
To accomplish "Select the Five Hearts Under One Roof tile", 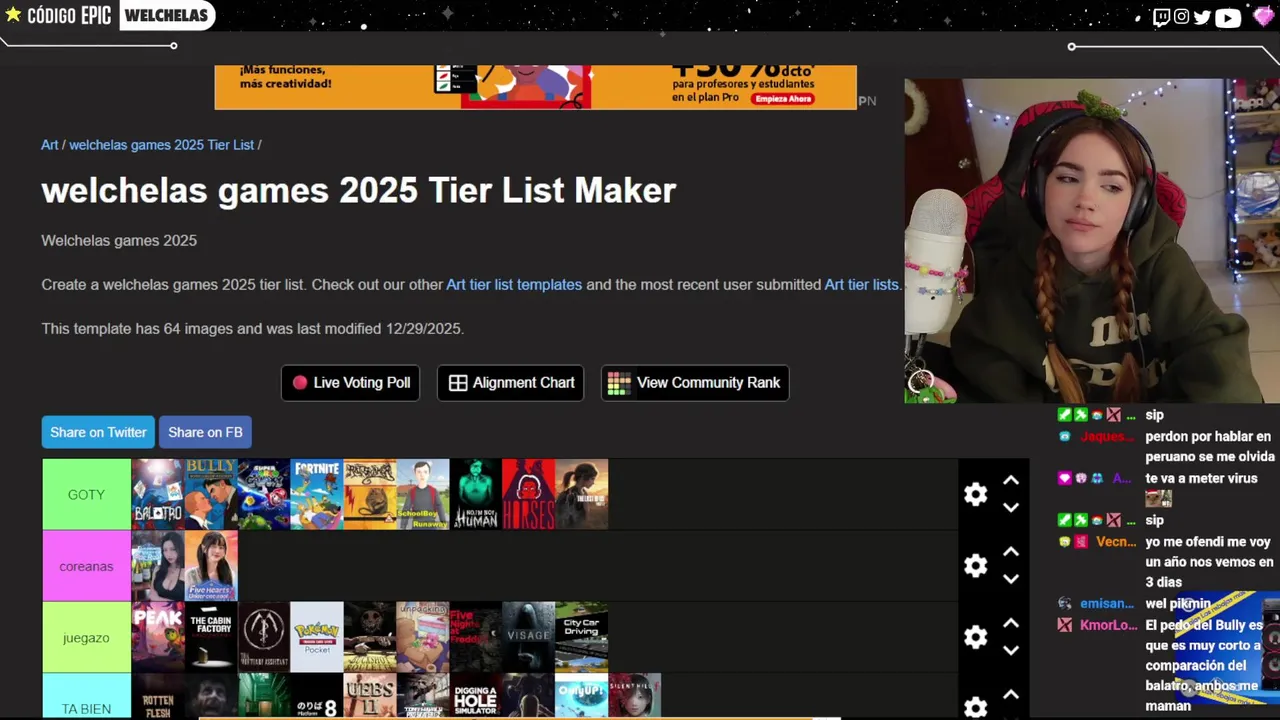I will (x=211, y=566).
